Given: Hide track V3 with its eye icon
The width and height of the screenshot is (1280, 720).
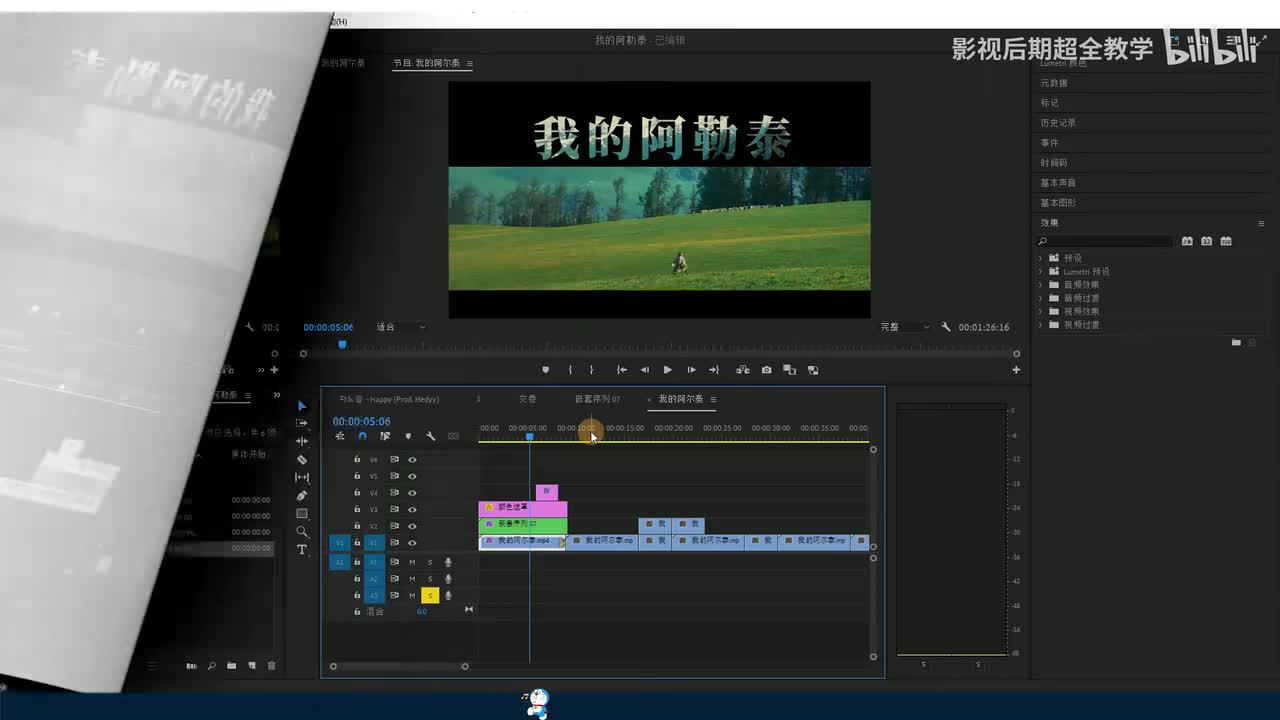Looking at the screenshot, I should 412,510.
